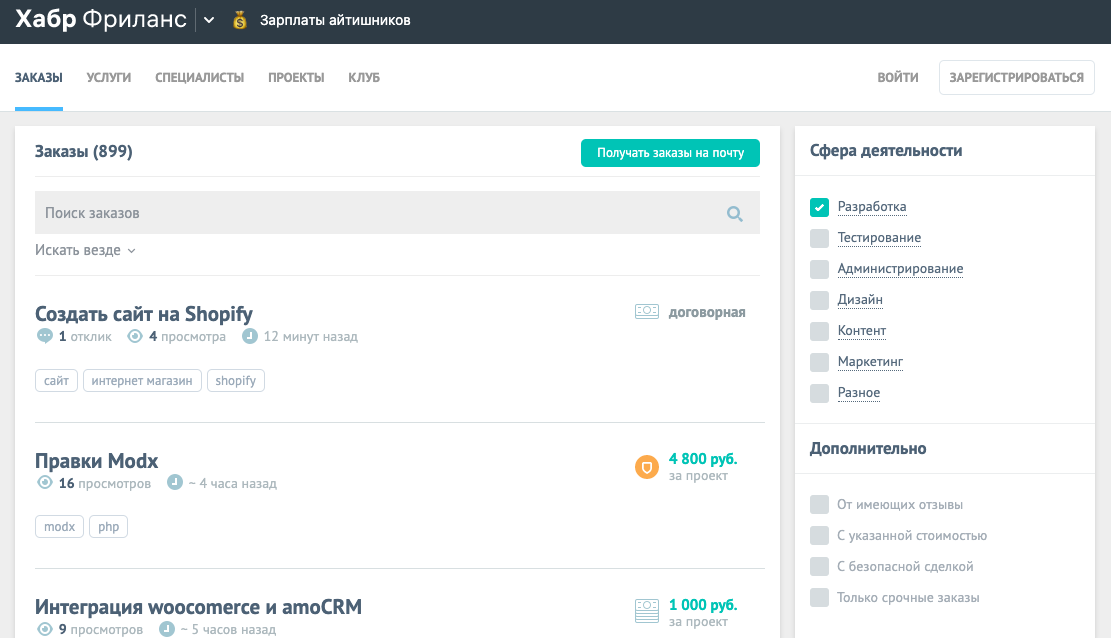
Task: Expand Разное category link
Action: tap(859, 393)
